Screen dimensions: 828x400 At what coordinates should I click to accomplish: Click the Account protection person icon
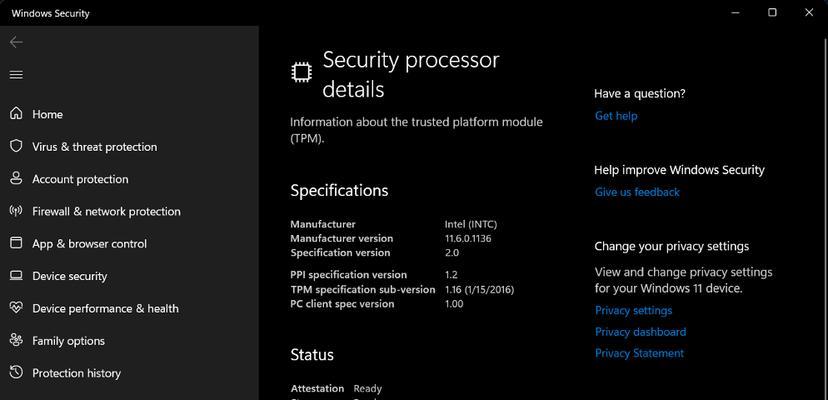point(16,179)
